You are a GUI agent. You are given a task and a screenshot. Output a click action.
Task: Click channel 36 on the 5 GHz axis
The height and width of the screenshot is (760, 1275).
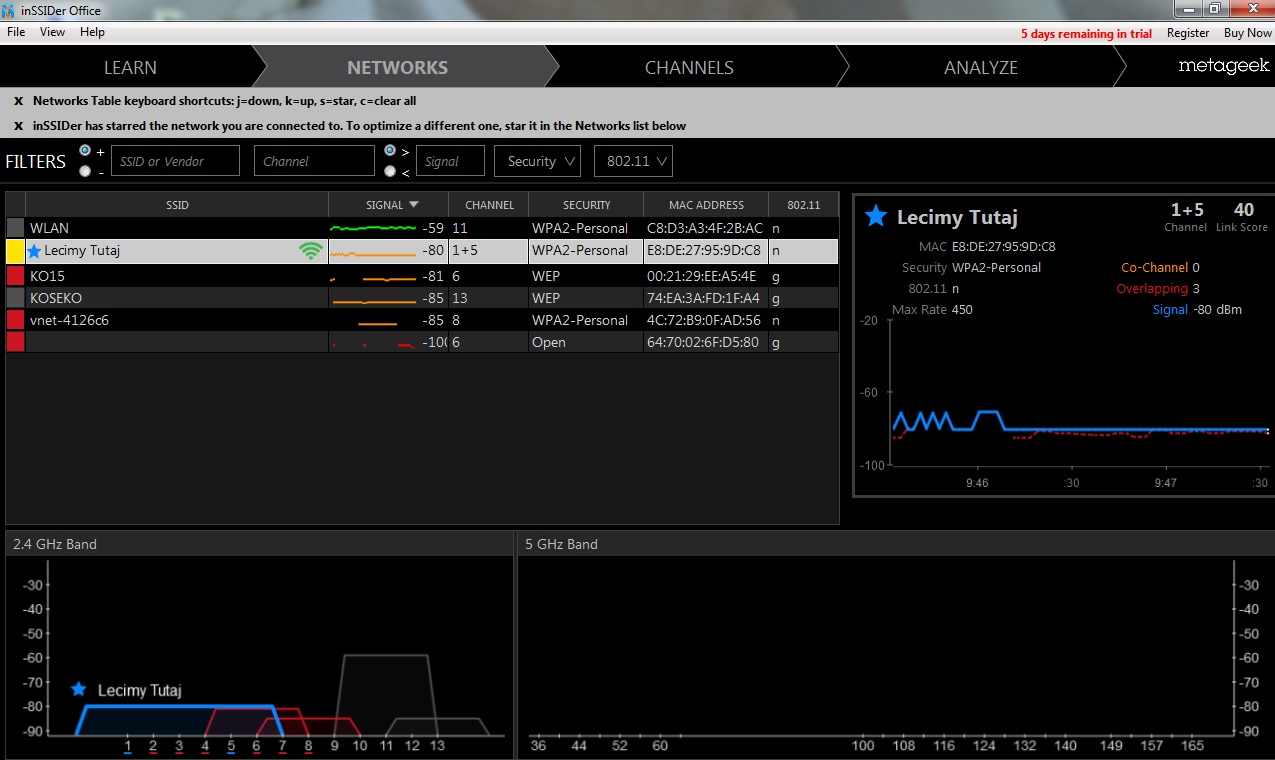[538, 746]
